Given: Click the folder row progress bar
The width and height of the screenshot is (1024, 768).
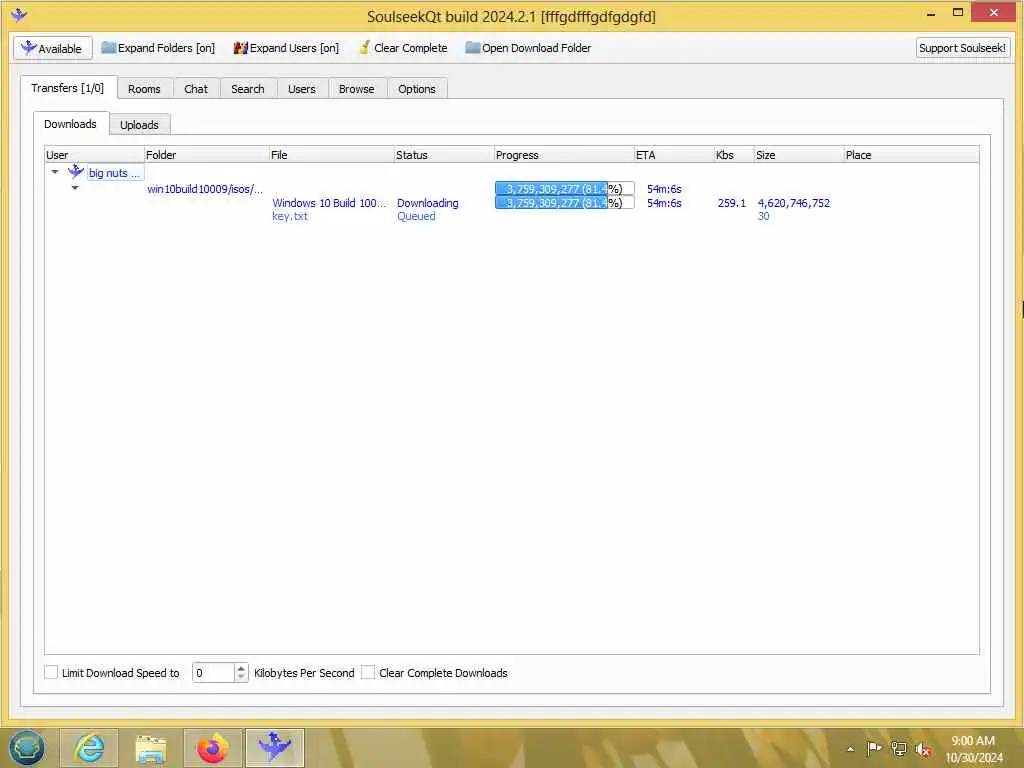Looking at the screenshot, I should 564,189.
